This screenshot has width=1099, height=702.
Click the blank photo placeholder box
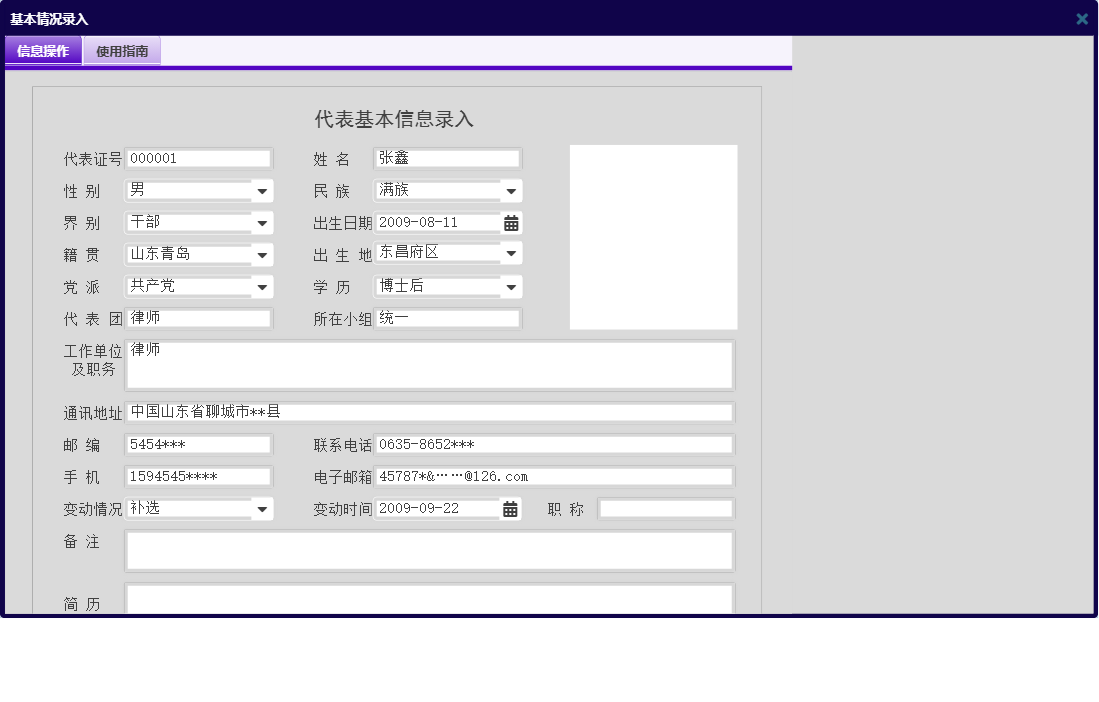tap(653, 238)
